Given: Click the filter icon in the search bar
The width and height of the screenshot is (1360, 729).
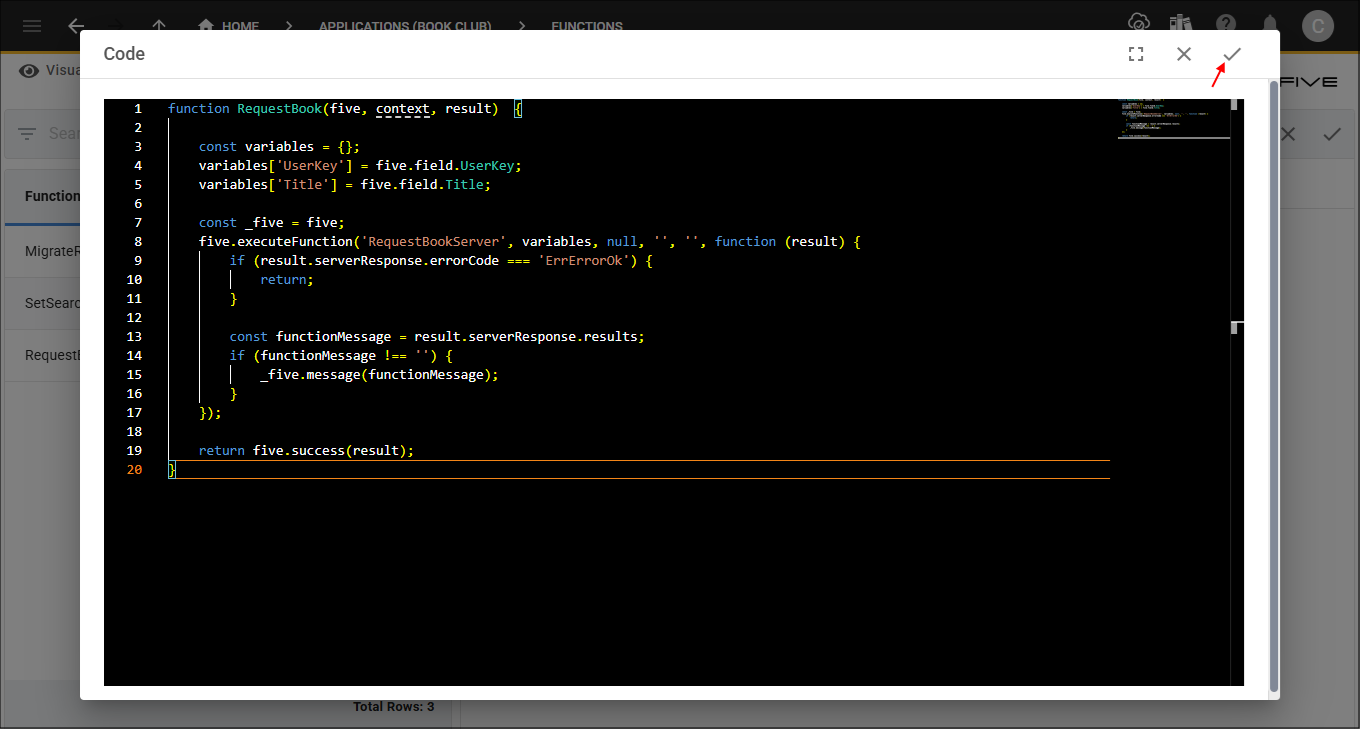Looking at the screenshot, I should click(27, 133).
